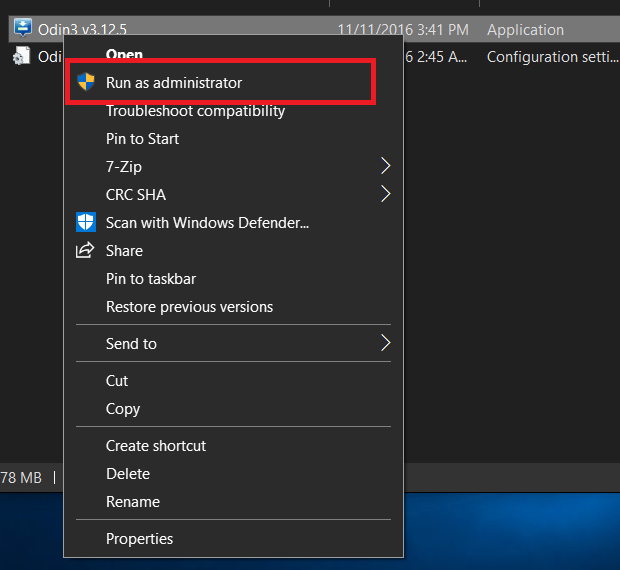Click the 78 MB status bar text
This screenshot has height=570, width=620.
pyautogui.click(x=21, y=478)
